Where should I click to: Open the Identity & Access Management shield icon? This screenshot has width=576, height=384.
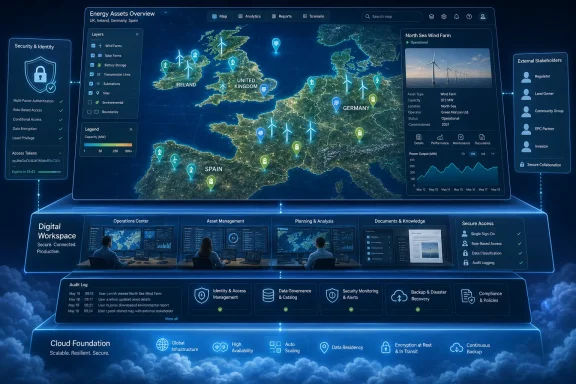pos(201,295)
